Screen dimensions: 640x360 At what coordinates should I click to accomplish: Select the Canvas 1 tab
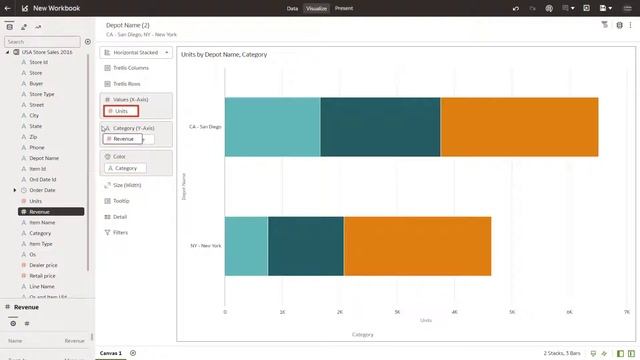111,353
